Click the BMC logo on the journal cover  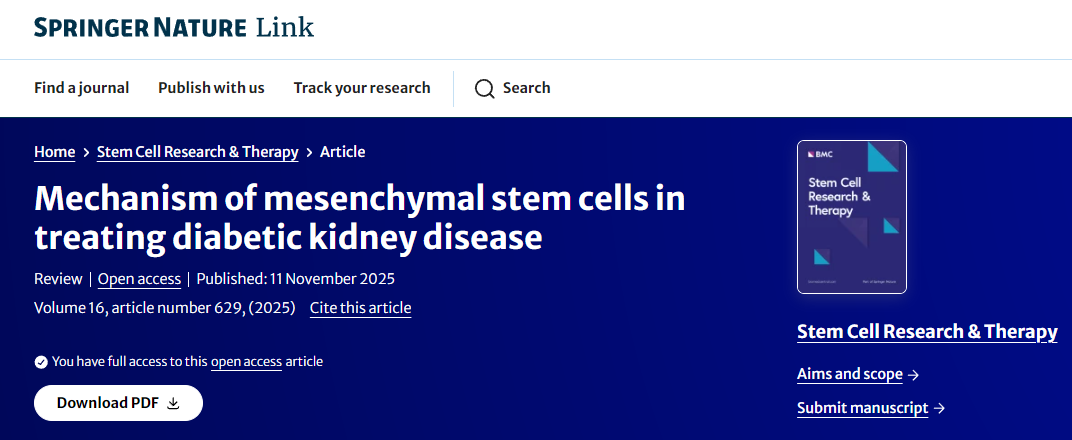[x=820, y=154]
